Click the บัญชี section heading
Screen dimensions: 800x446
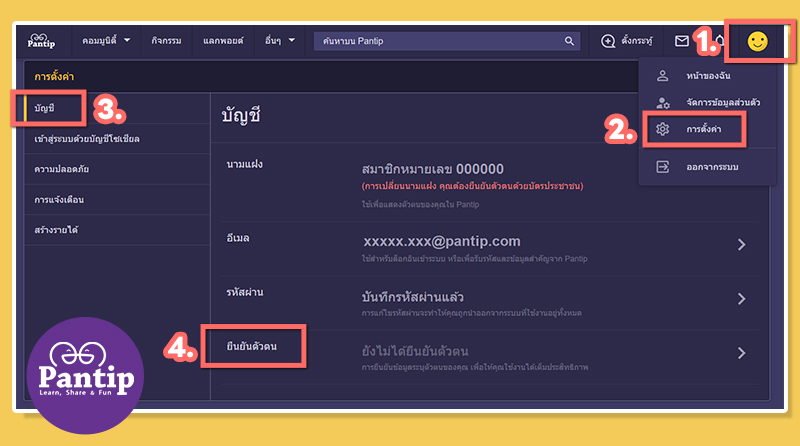point(241,115)
